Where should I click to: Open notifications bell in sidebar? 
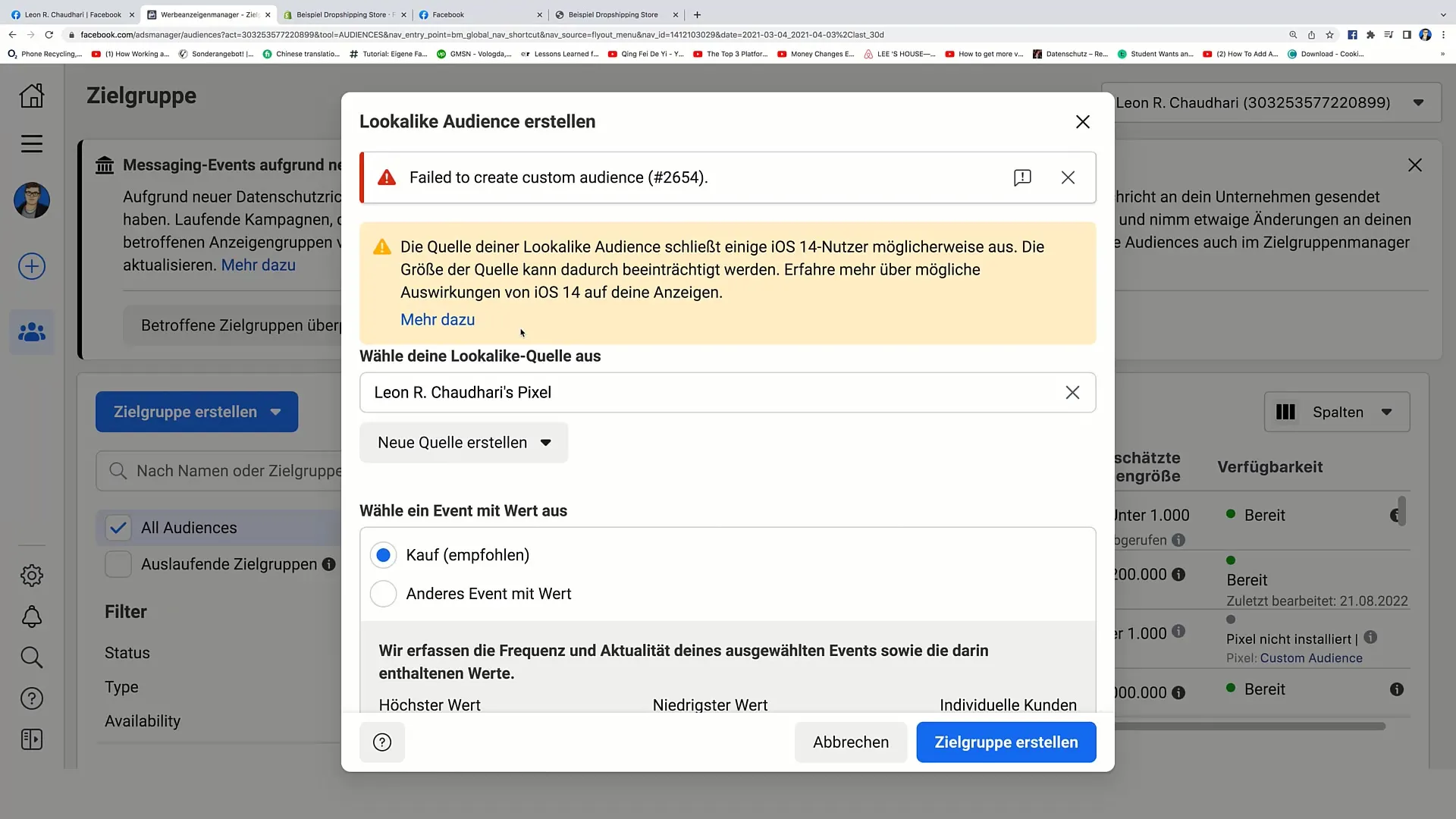[32, 617]
